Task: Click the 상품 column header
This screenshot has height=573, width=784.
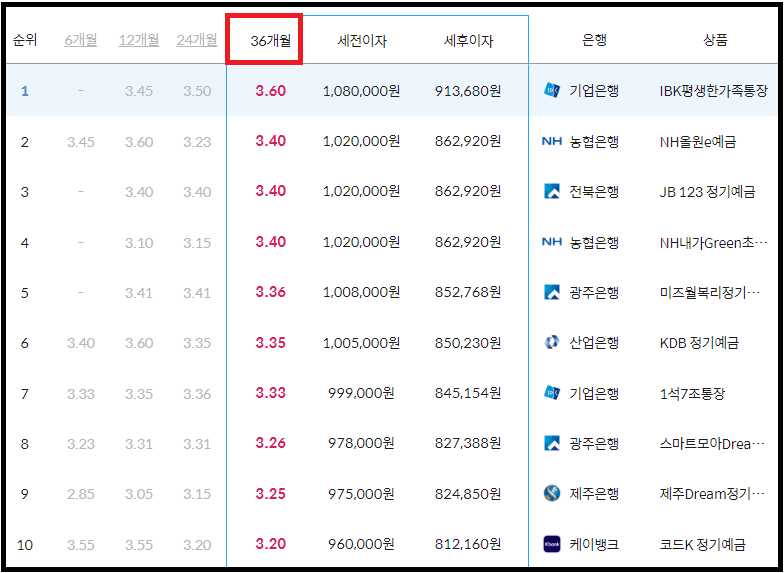Action: (x=715, y=40)
